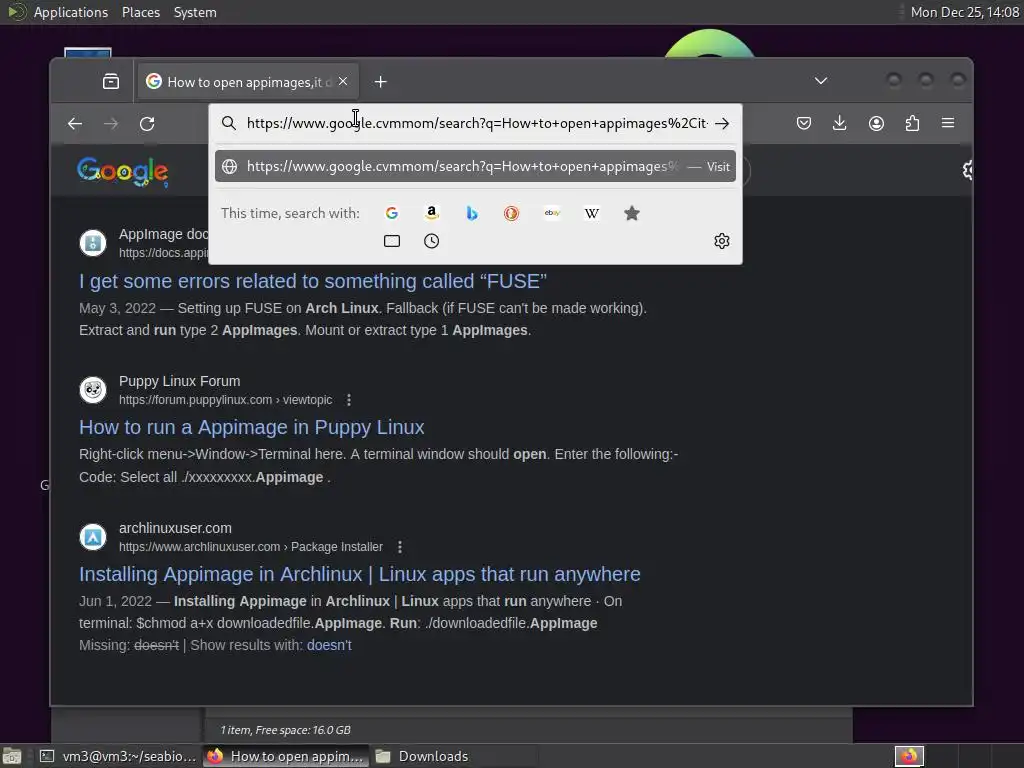Go forward one page
The height and width of the screenshot is (768, 1024).
111,123
